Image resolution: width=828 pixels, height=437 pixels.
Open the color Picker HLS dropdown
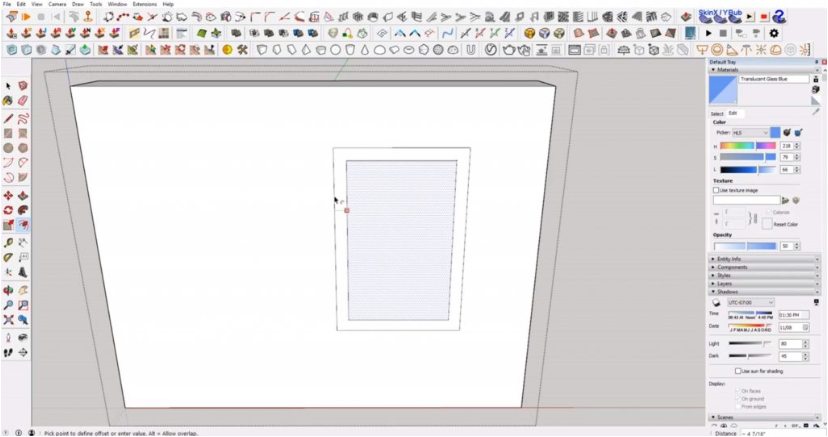(750, 132)
